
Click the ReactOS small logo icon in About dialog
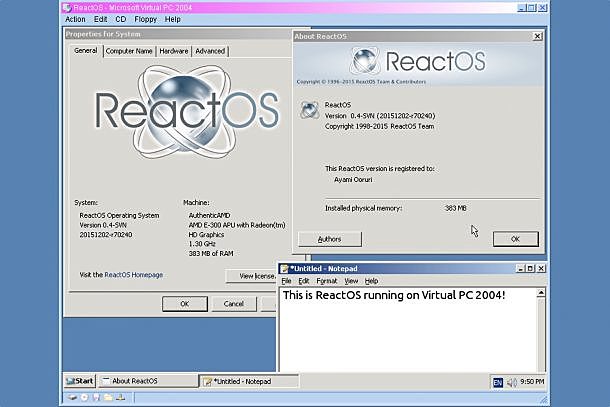[310, 110]
